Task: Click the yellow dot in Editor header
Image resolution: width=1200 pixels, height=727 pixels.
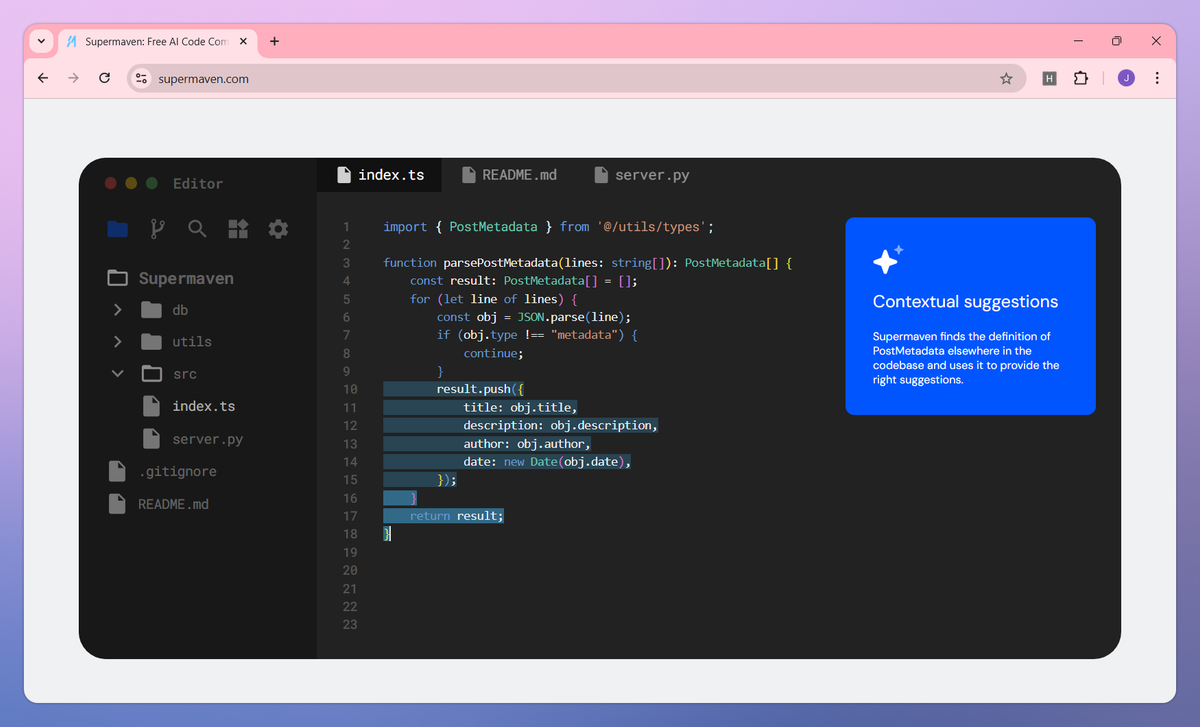Action: [x=131, y=183]
